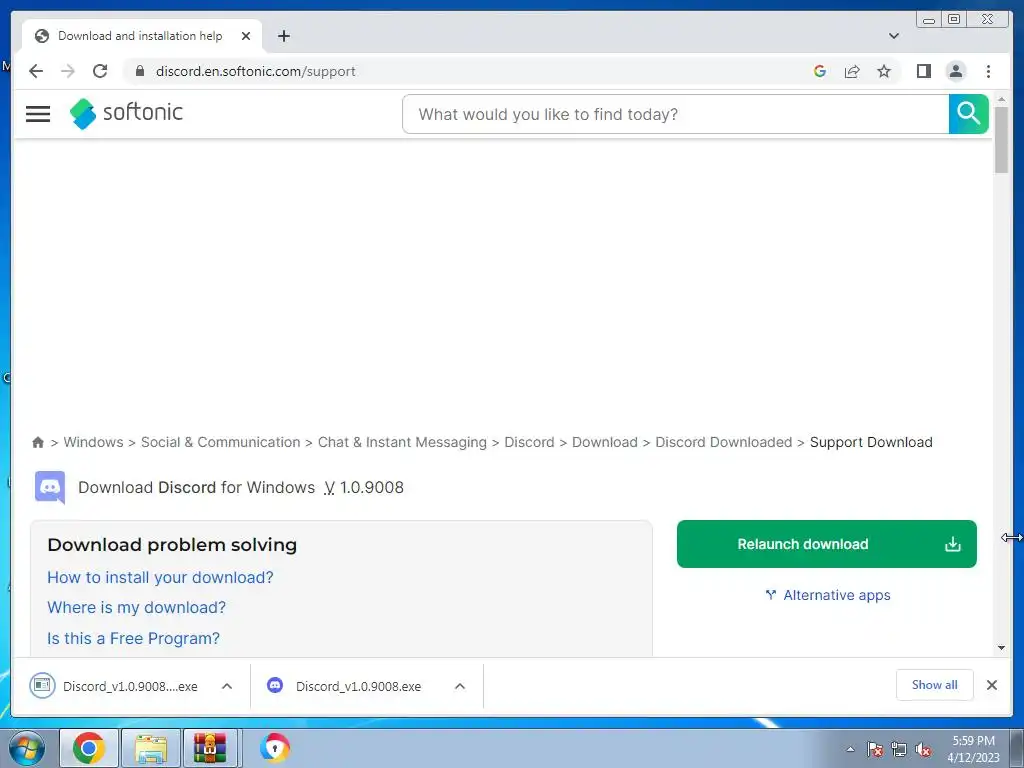Open Is this a Free Program? link
Image resolution: width=1024 pixels, height=768 pixels.
(x=133, y=638)
